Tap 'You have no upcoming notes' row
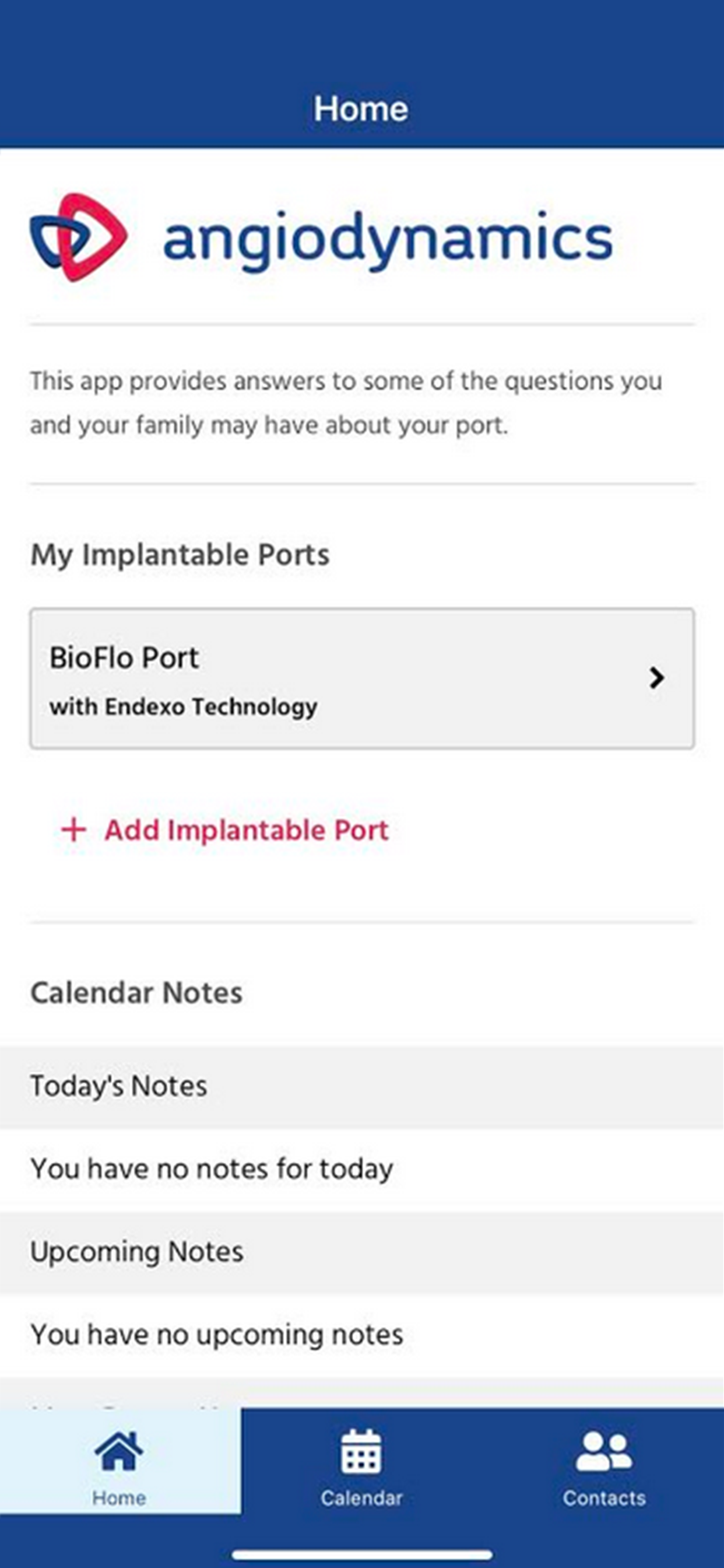 click(362, 1335)
